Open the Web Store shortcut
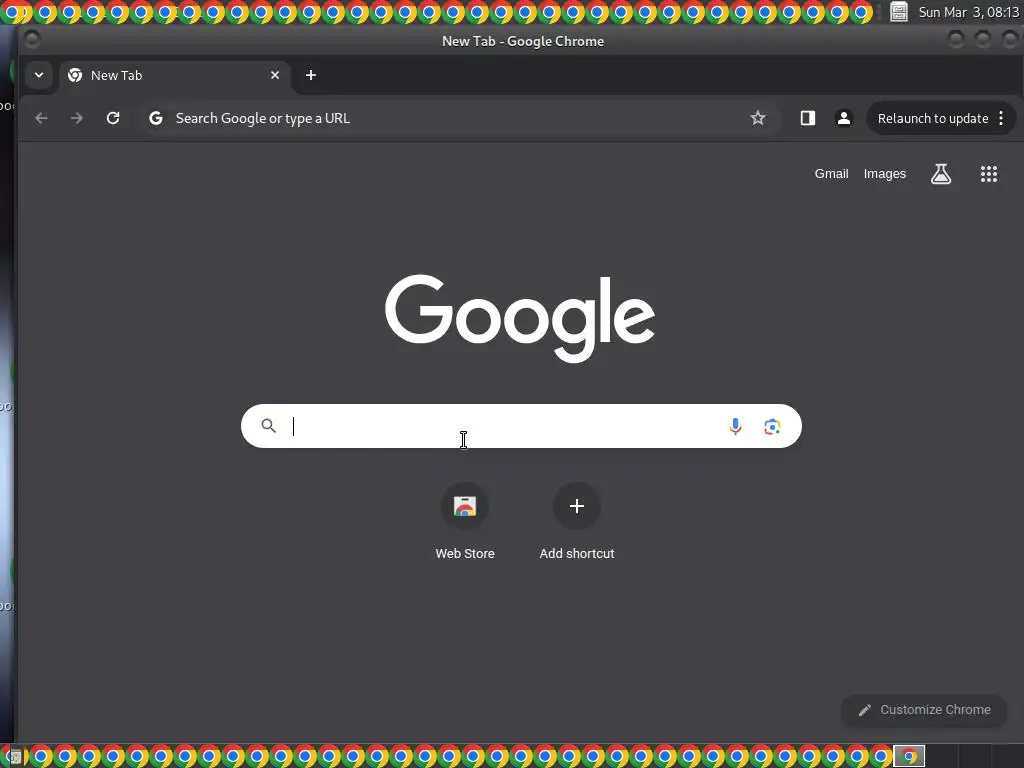 point(465,522)
